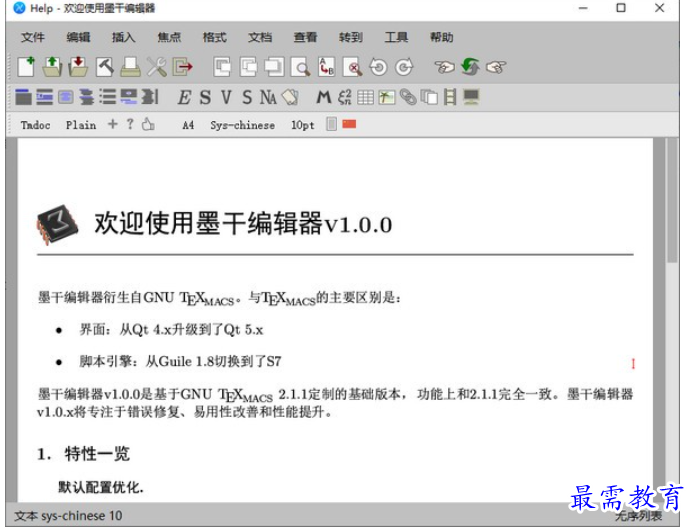Open the A4 page size dropdown
Image resolution: width=692 pixels, height=529 pixels.
click(x=188, y=125)
